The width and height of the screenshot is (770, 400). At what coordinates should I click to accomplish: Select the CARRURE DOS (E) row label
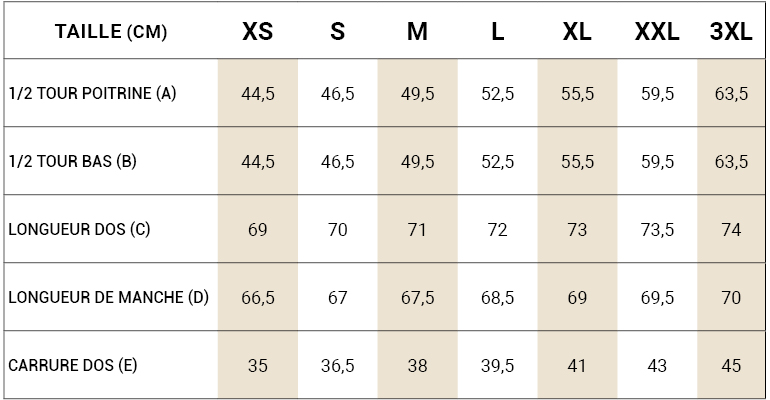pyautogui.click(x=73, y=366)
